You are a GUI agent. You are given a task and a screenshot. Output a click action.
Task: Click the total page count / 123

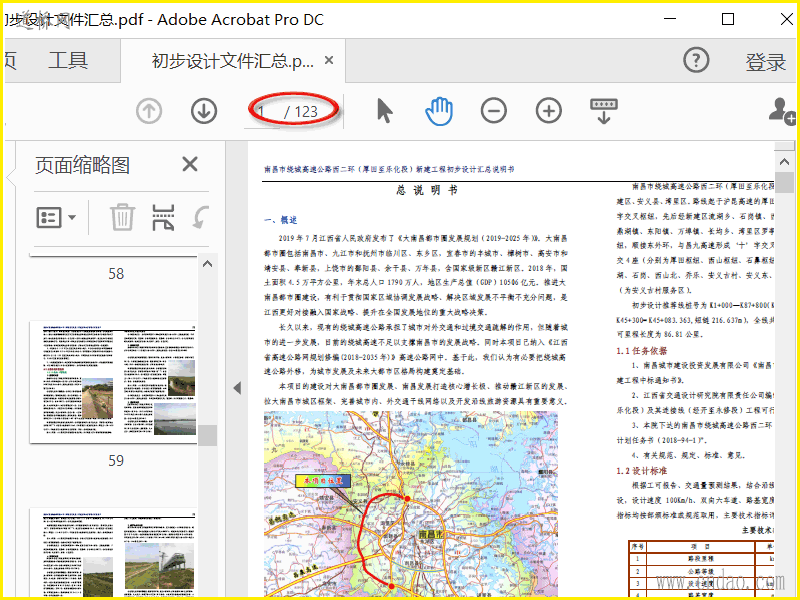[301, 112]
